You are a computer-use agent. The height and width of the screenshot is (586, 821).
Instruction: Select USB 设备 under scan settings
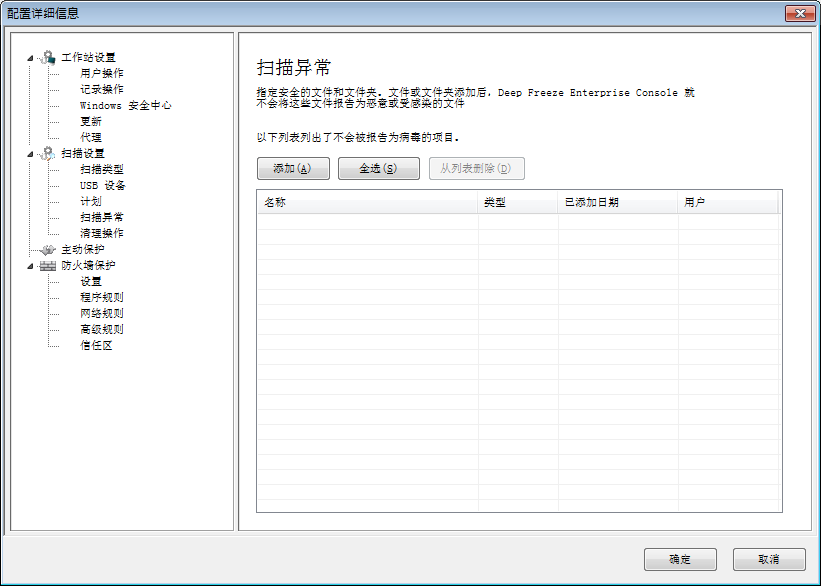pyautogui.click(x=103, y=185)
